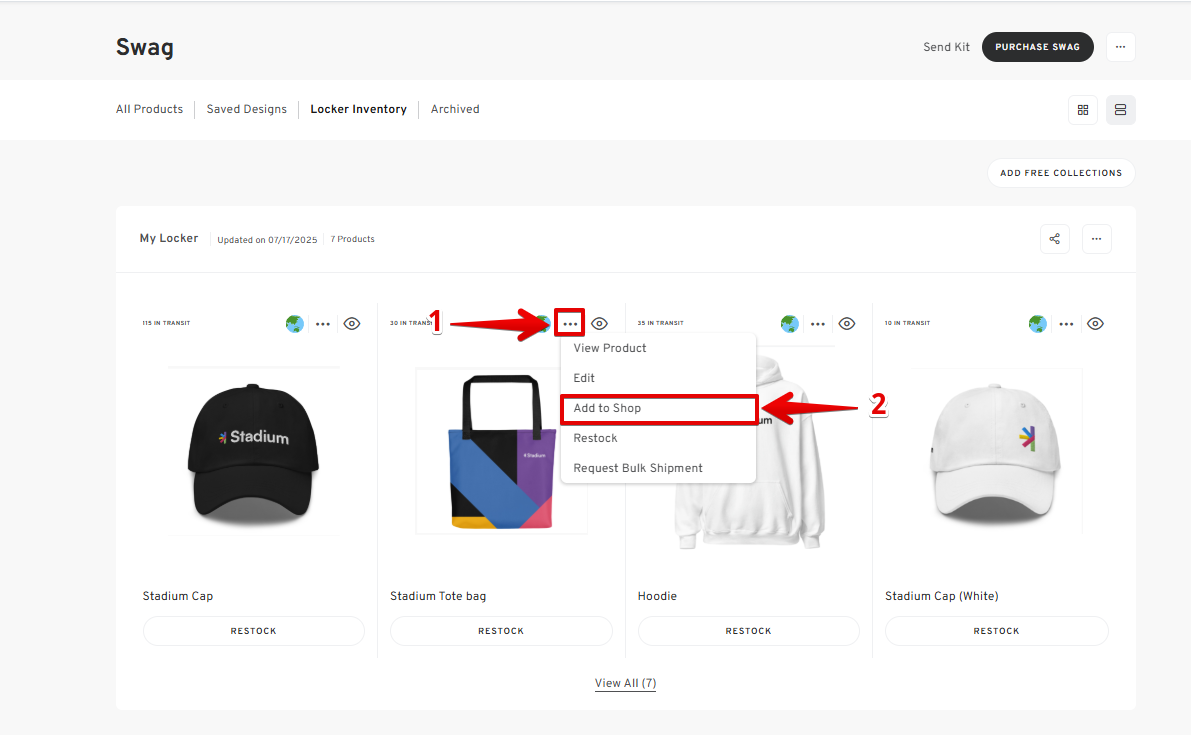Viewport: 1191px width, 735px height.
Task: Click Restock under Stadium Tote bag
Action: [x=501, y=630]
